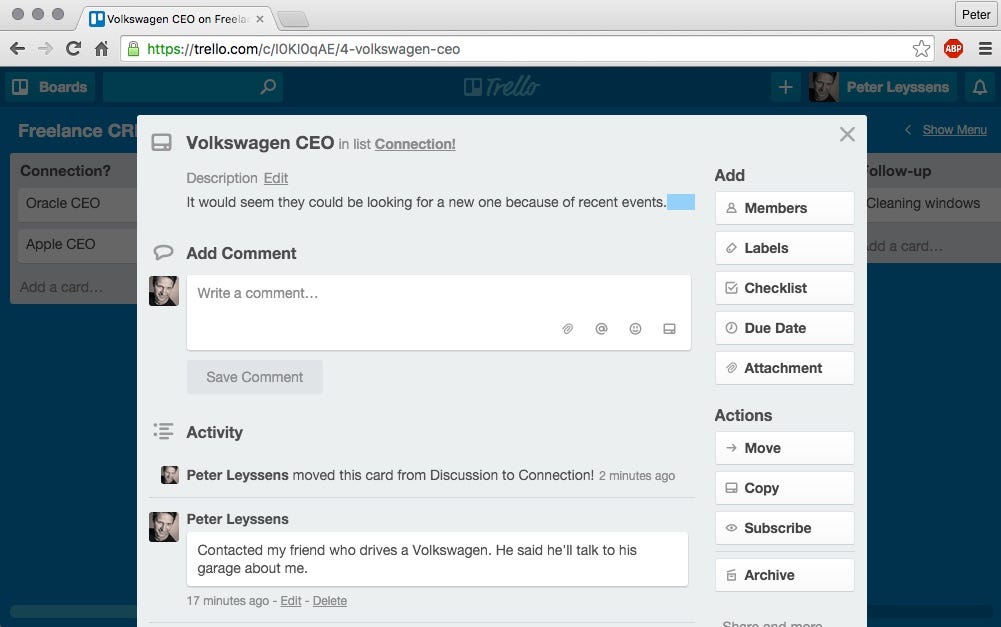This screenshot has width=1001, height=627.
Task: Archive the Volkswagen CEO card
Action: click(x=785, y=575)
